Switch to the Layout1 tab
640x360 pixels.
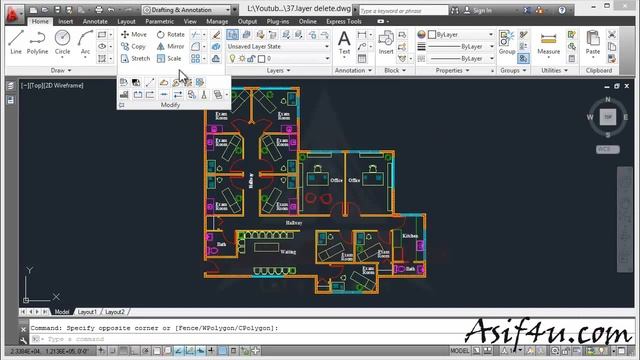[x=87, y=312]
